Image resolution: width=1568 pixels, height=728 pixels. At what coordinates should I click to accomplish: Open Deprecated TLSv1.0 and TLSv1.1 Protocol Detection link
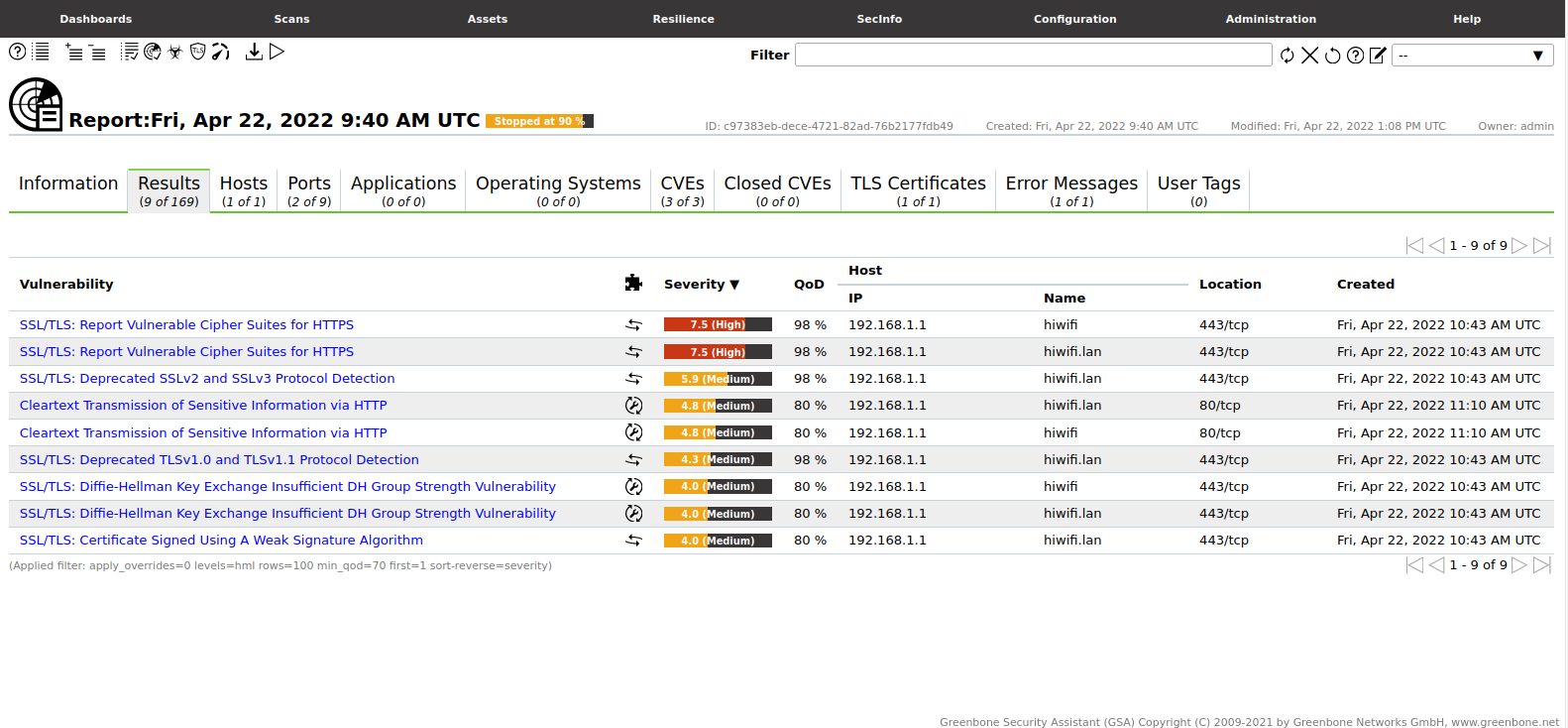[219, 460]
